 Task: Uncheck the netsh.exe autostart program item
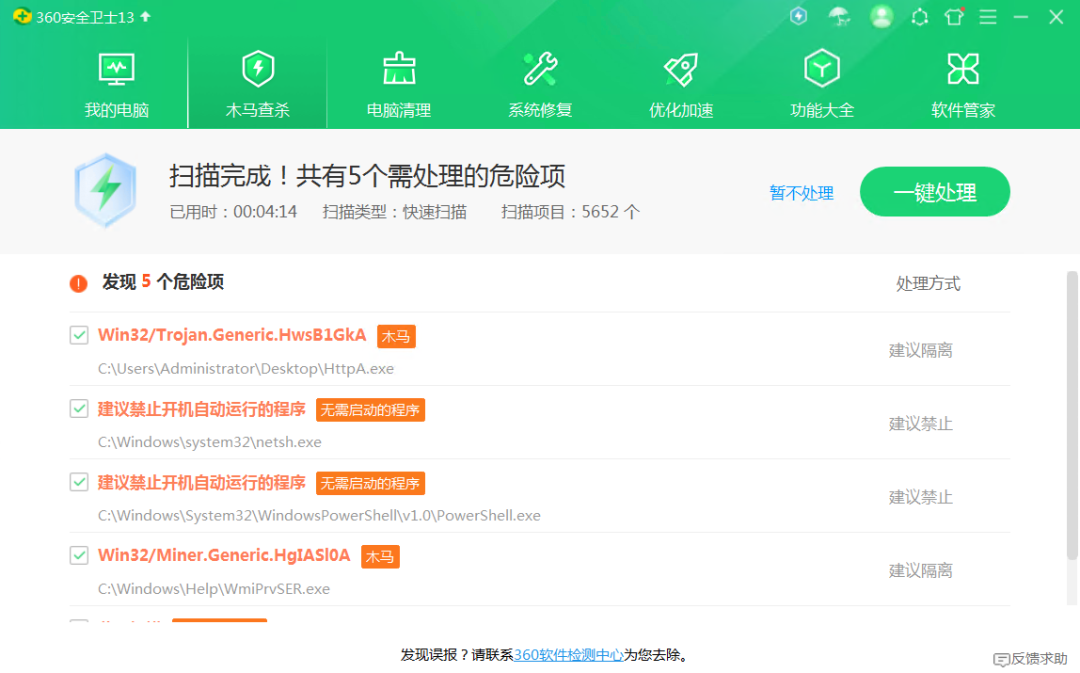click(x=79, y=408)
